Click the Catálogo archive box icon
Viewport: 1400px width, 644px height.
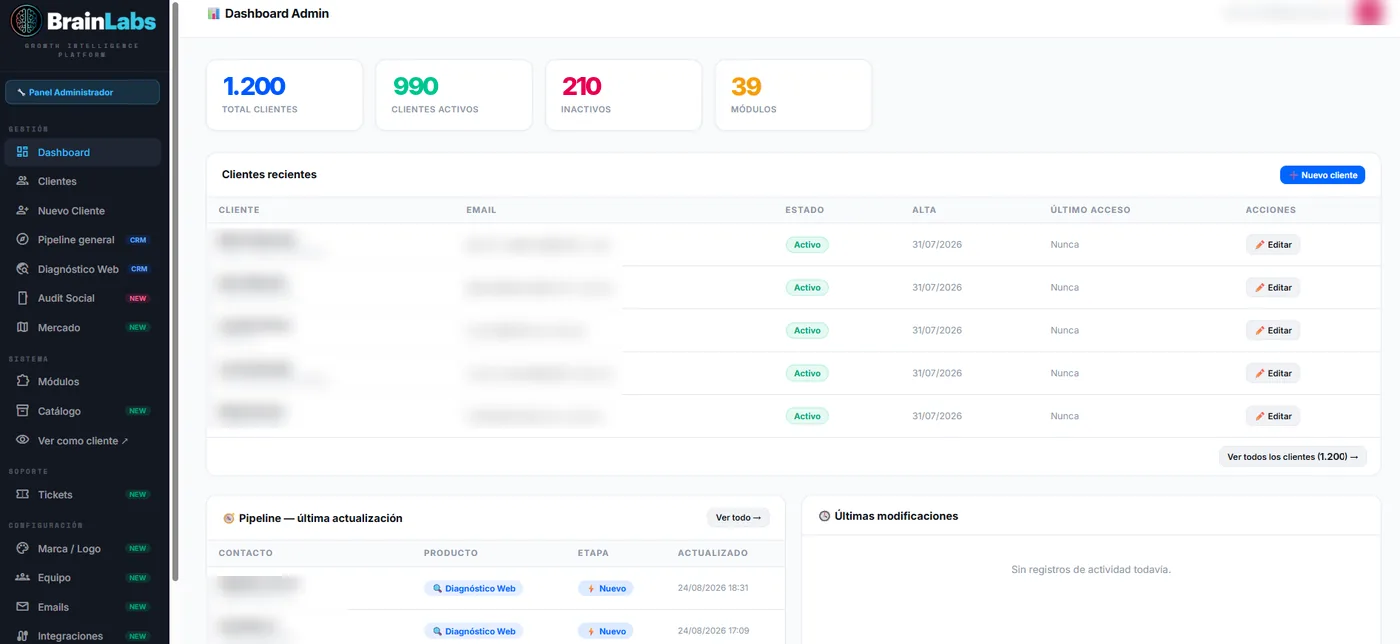tap(22, 411)
